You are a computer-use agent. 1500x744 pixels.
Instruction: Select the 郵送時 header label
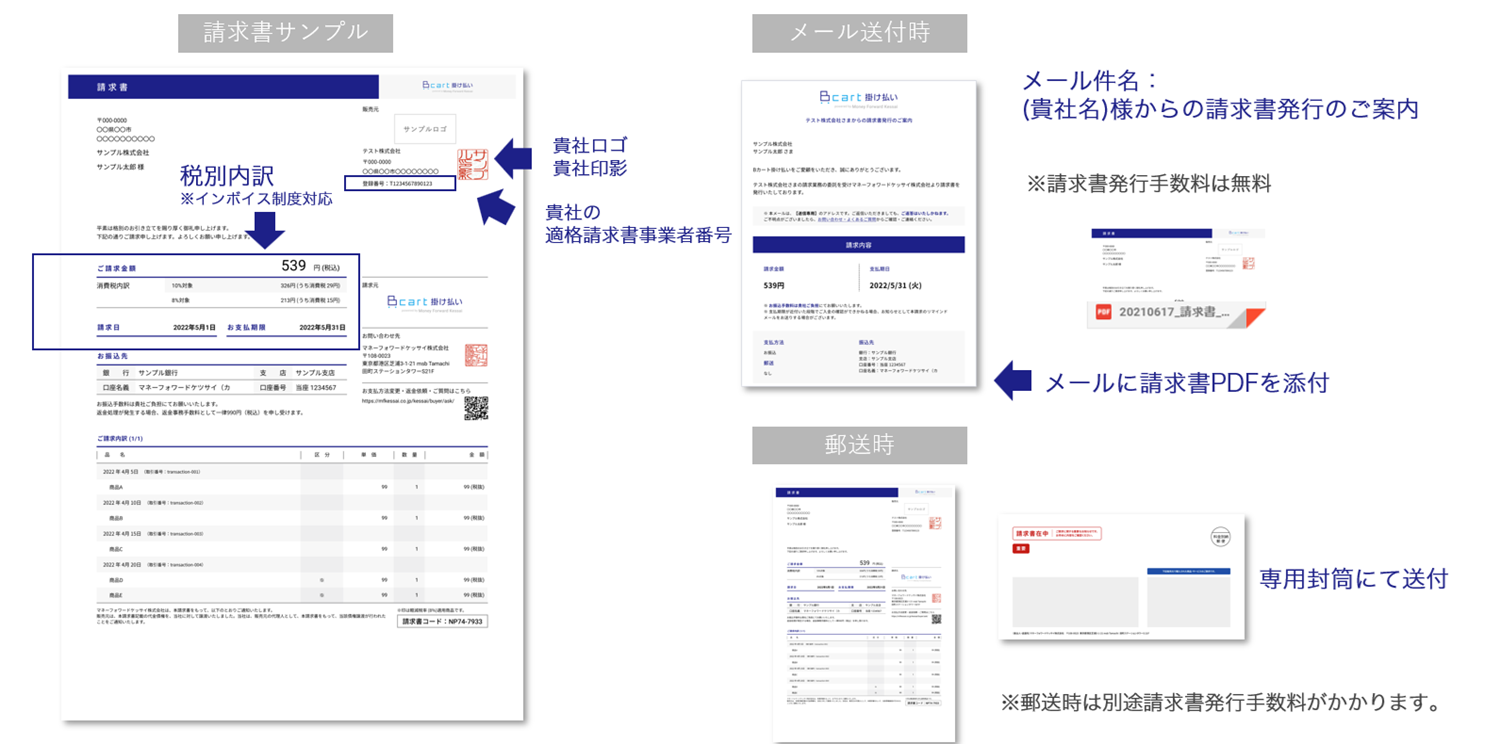click(859, 445)
